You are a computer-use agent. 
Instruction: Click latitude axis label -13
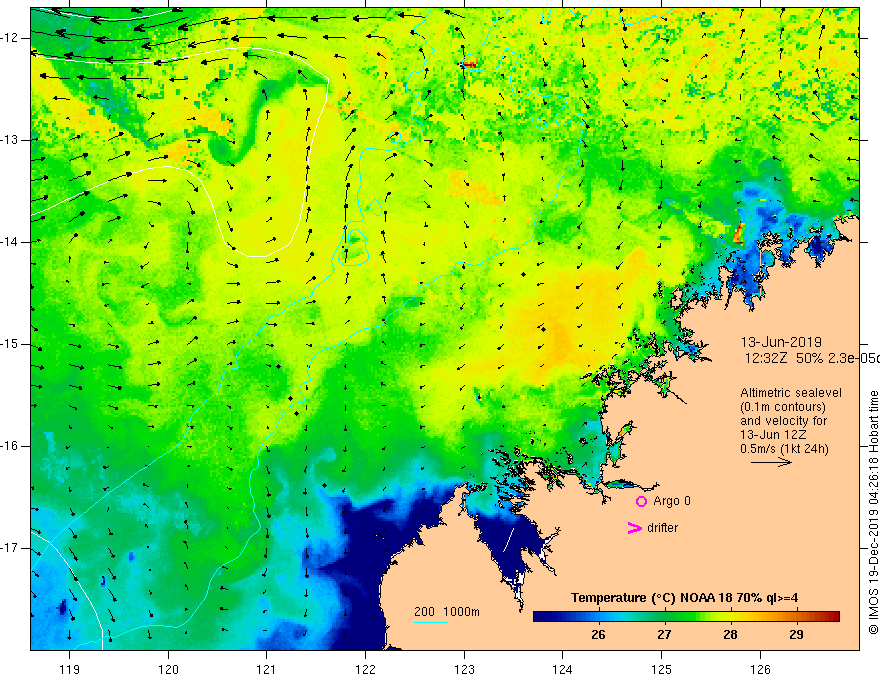click(x=11, y=140)
